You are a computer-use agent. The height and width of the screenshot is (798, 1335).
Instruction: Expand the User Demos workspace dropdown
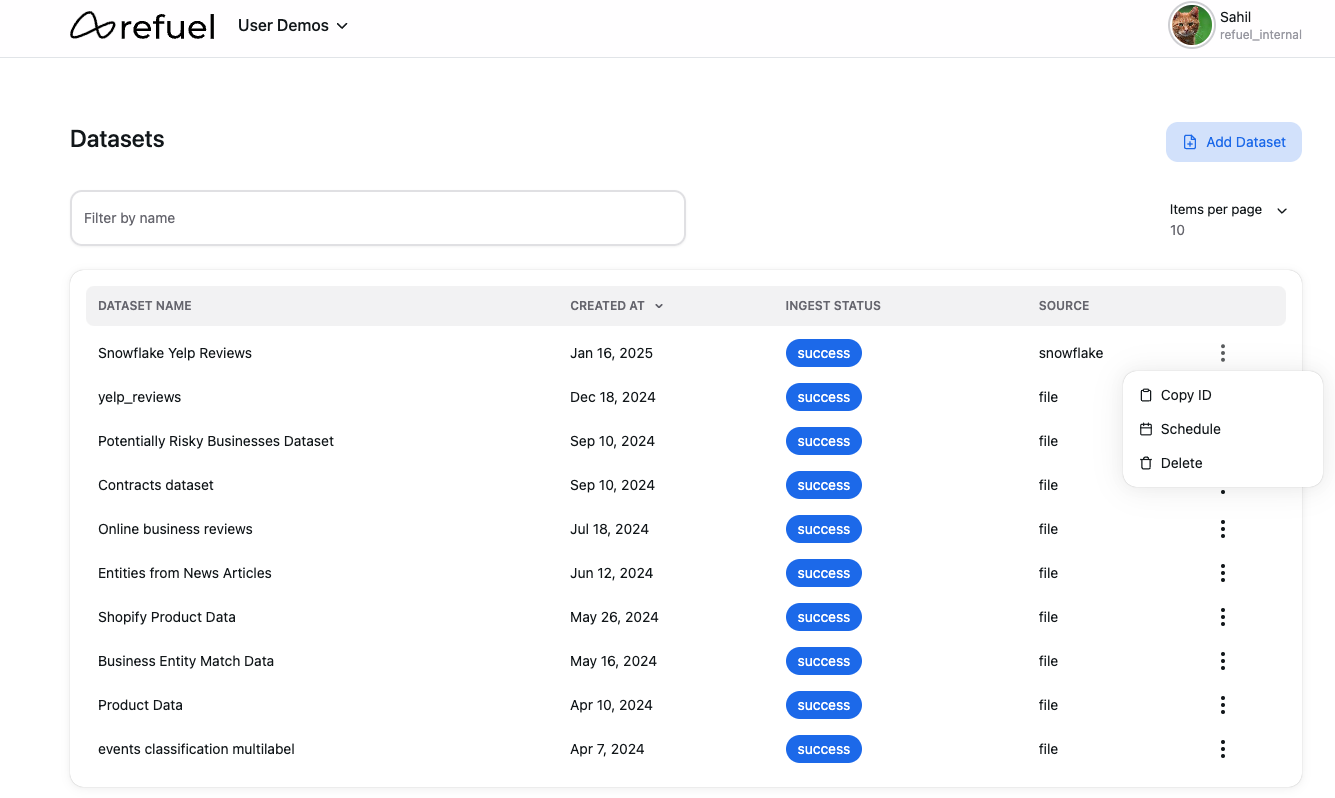pyautogui.click(x=293, y=26)
